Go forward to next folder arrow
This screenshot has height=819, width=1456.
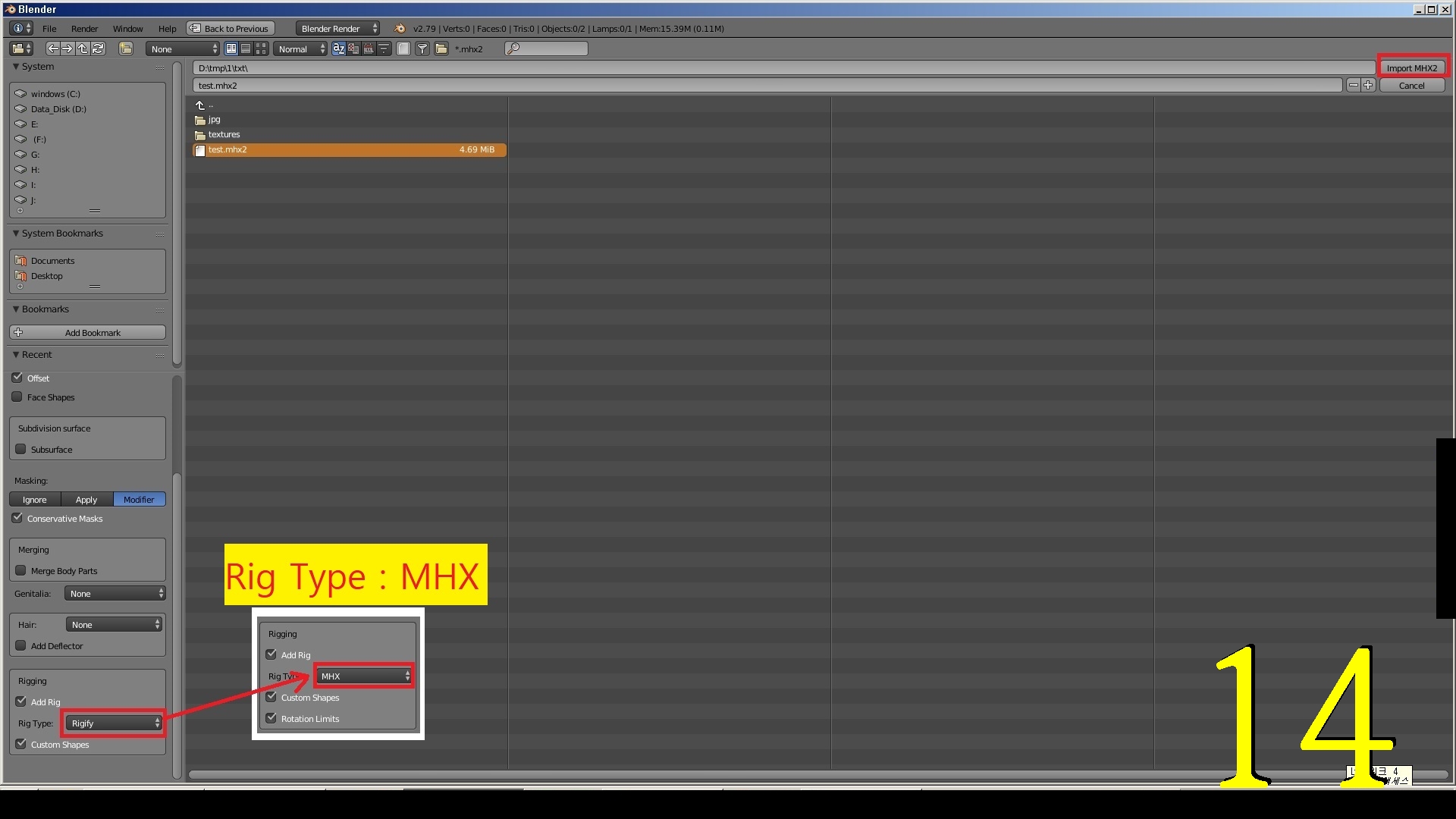point(67,49)
